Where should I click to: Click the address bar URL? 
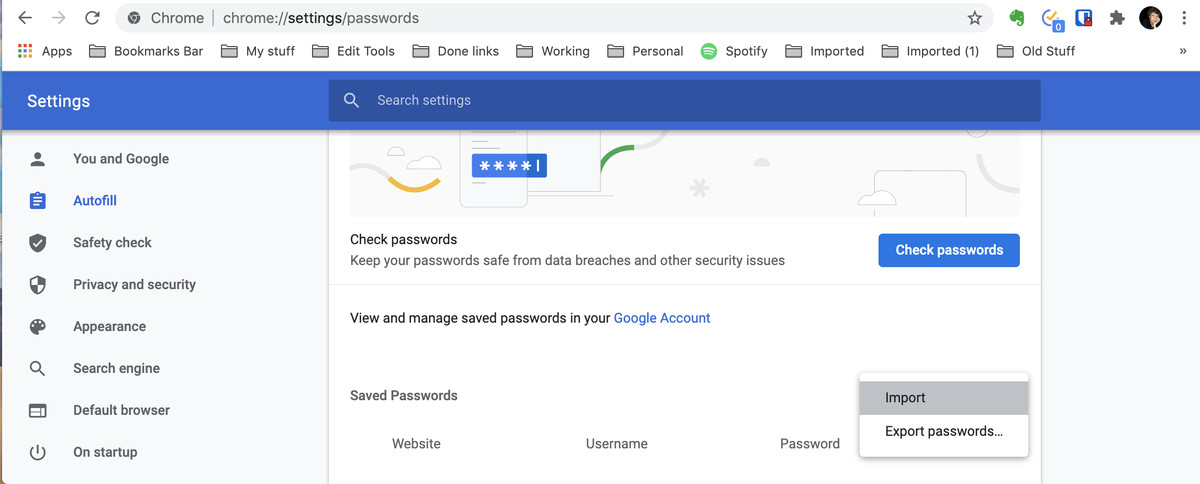[x=320, y=18]
